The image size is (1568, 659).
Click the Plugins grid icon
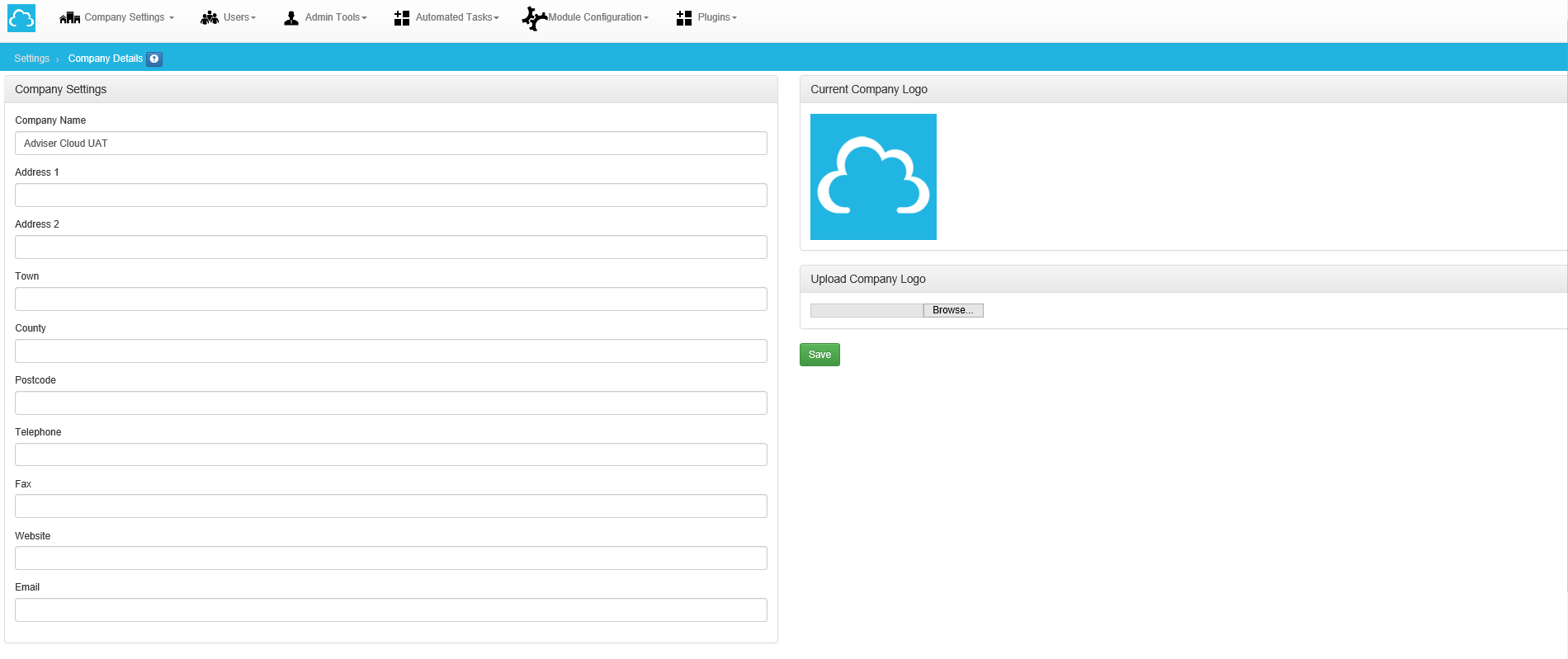684,18
